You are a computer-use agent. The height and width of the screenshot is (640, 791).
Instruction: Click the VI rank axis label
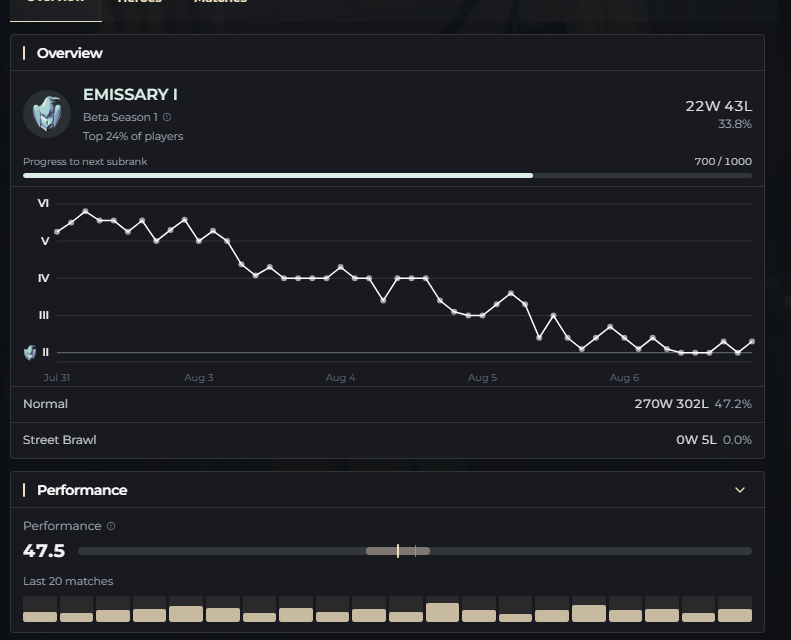pyautogui.click(x=43, y=203)
